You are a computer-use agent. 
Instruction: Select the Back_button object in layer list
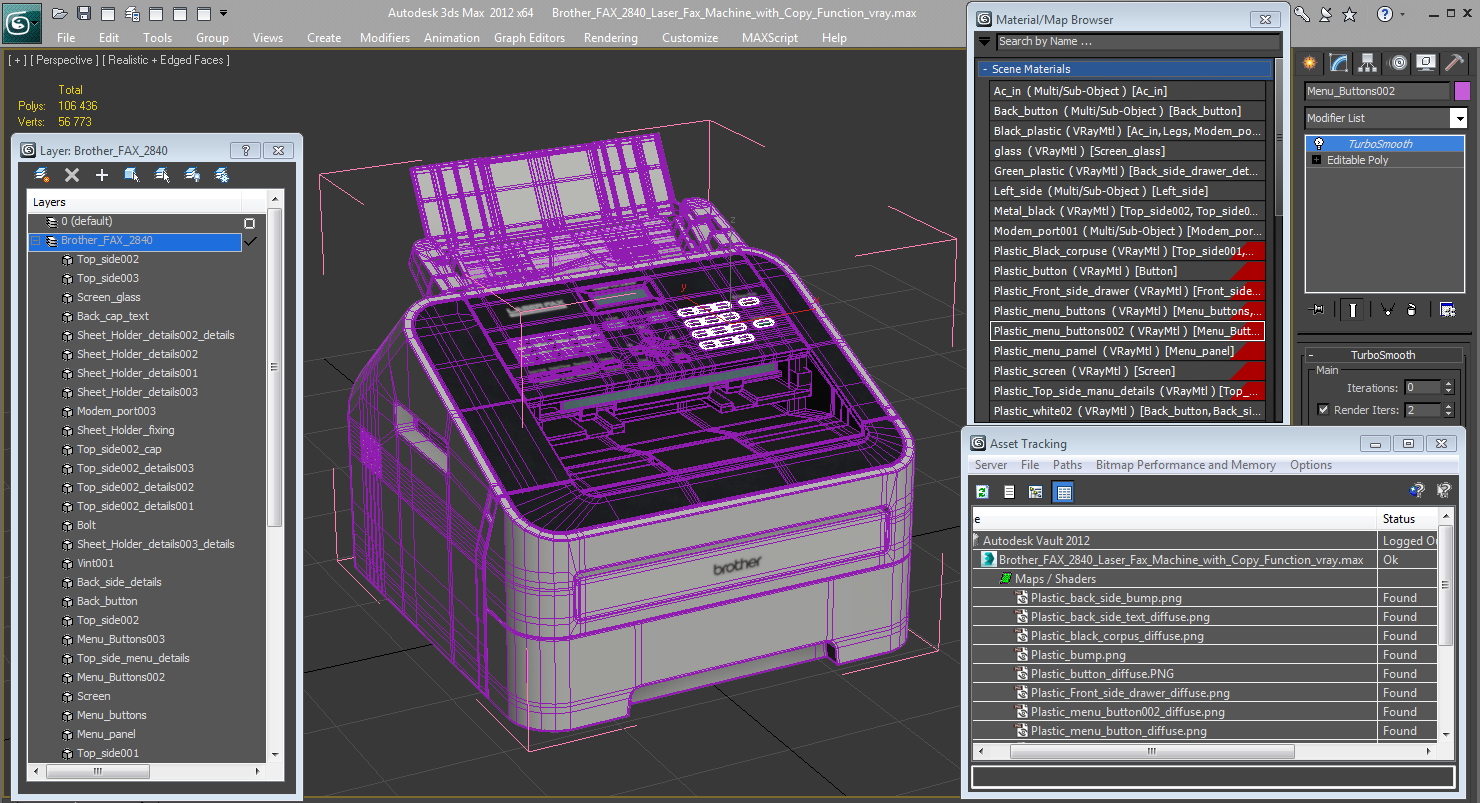click(107, 601)
